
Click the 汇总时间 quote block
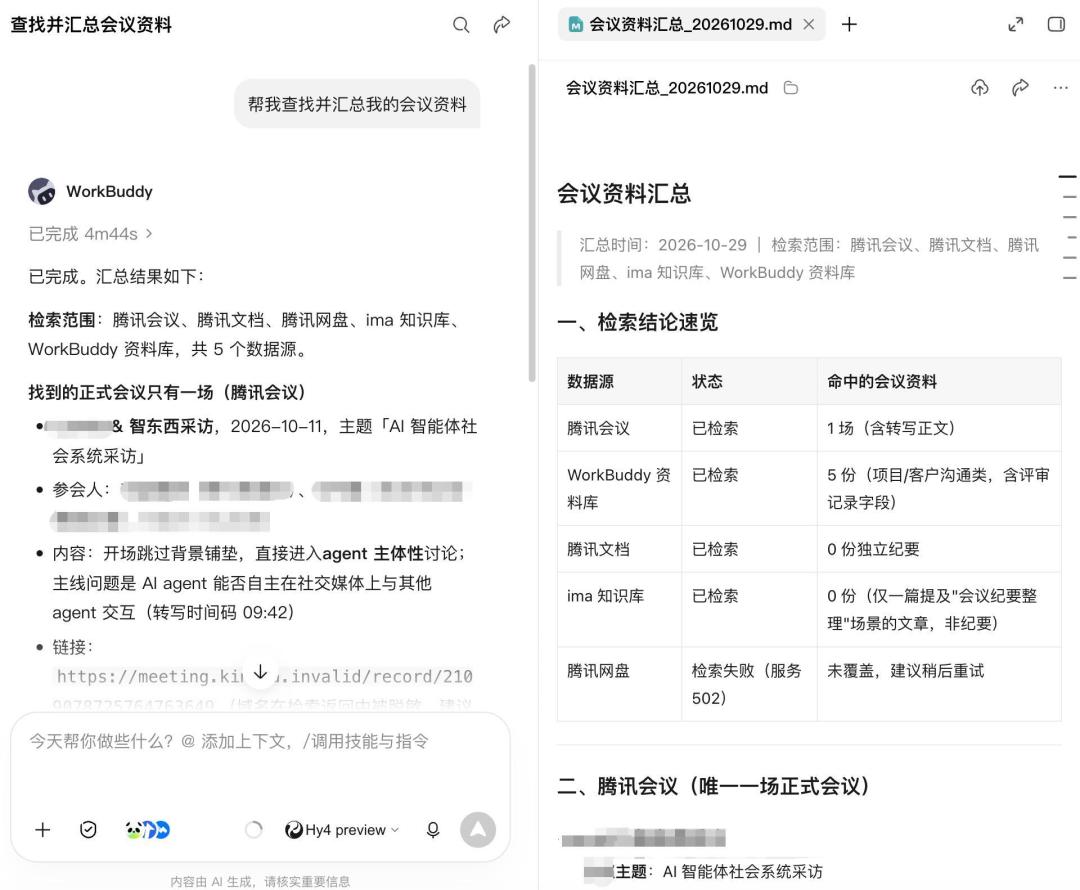[x=809, y=258]
